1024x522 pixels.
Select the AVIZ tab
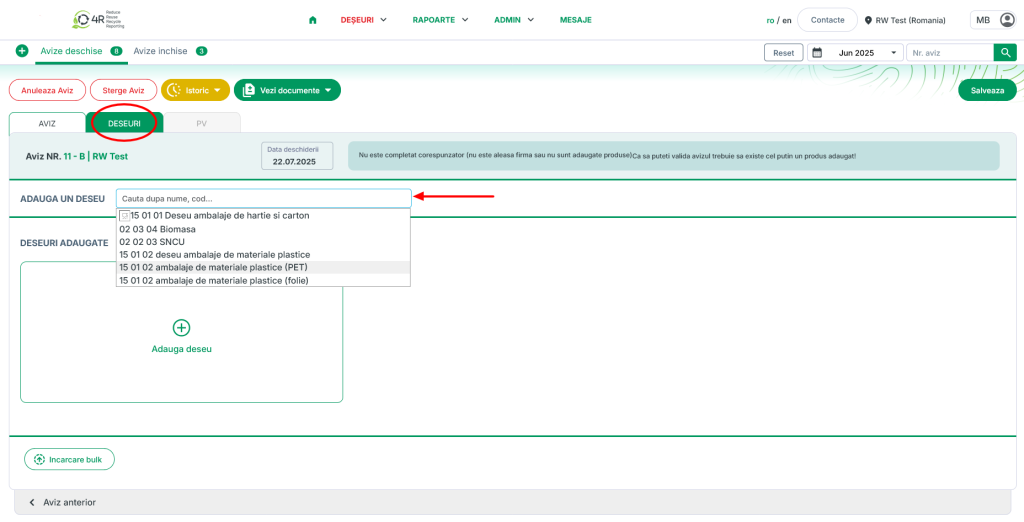tap(47, 123)
